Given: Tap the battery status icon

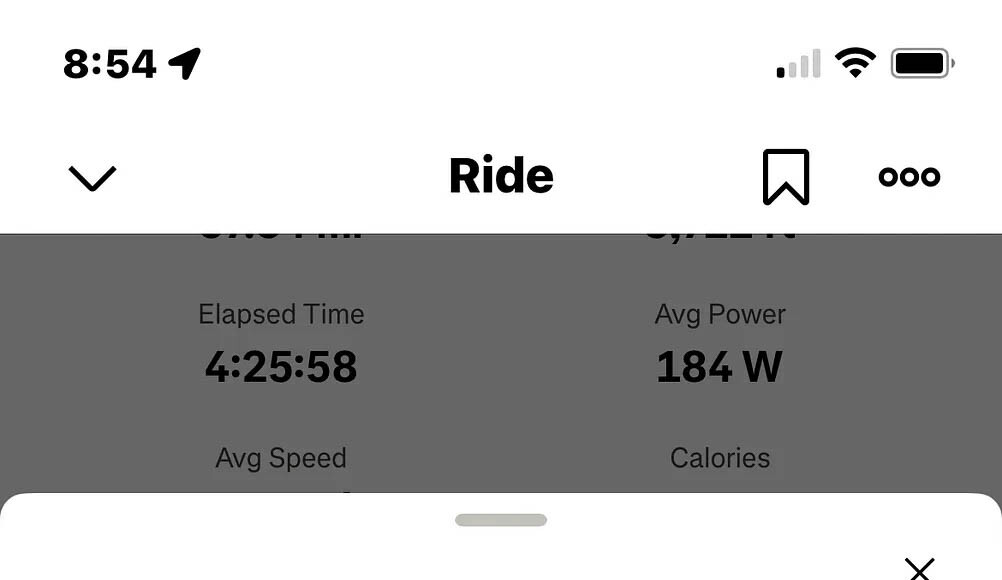Looking at the screenshot, I should pyautogui.click(x=922, y=63).
